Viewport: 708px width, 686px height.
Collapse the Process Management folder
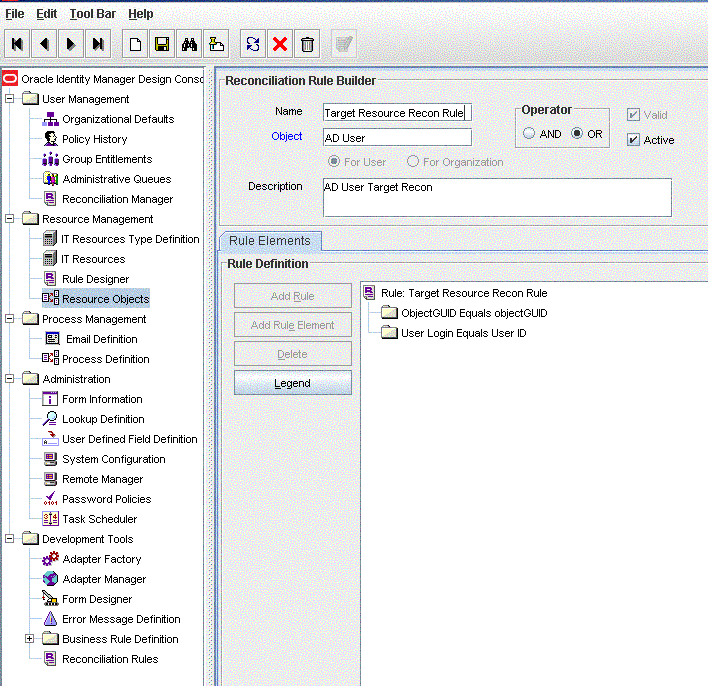pyautogui.click(x=9, y=319)
